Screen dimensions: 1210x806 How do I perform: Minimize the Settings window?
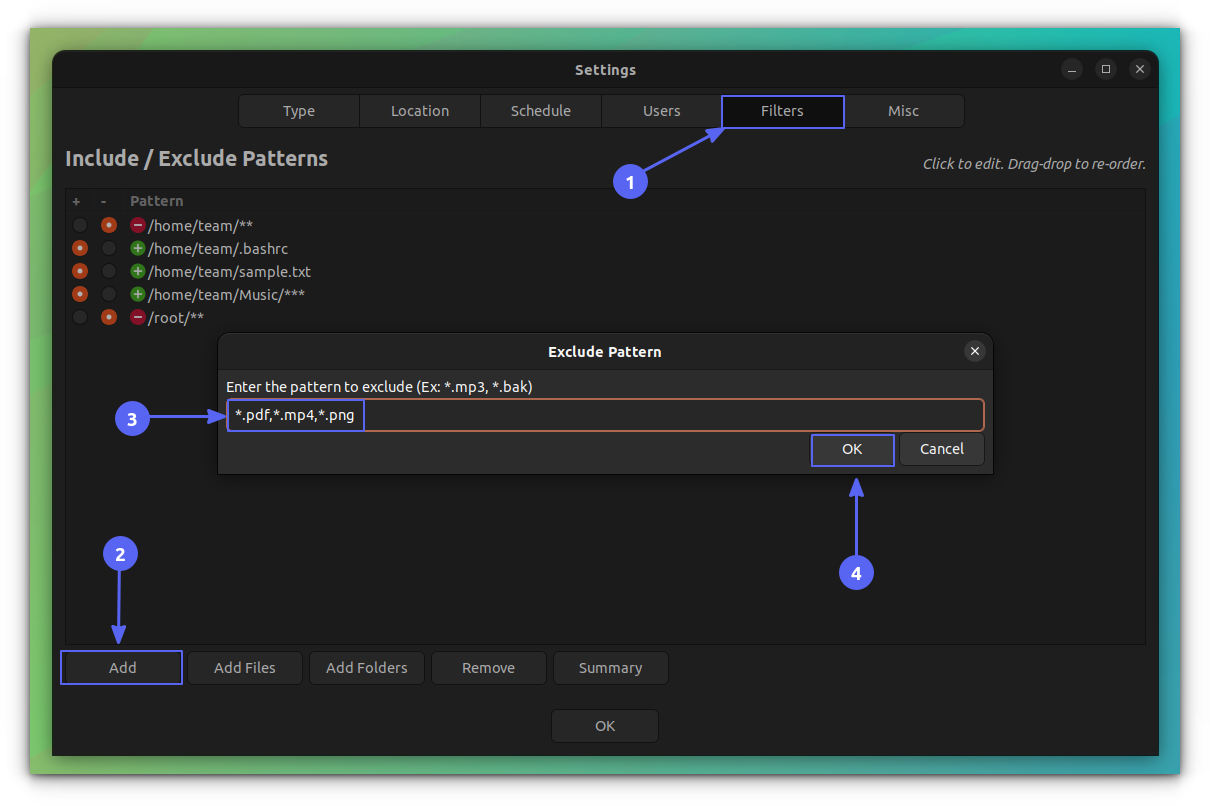1072,69
